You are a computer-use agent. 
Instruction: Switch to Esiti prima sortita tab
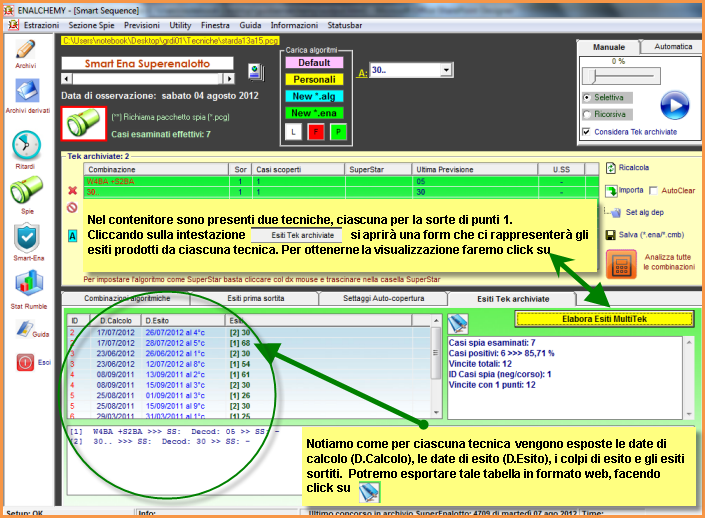pyautogui.click(x=255, y=298)
